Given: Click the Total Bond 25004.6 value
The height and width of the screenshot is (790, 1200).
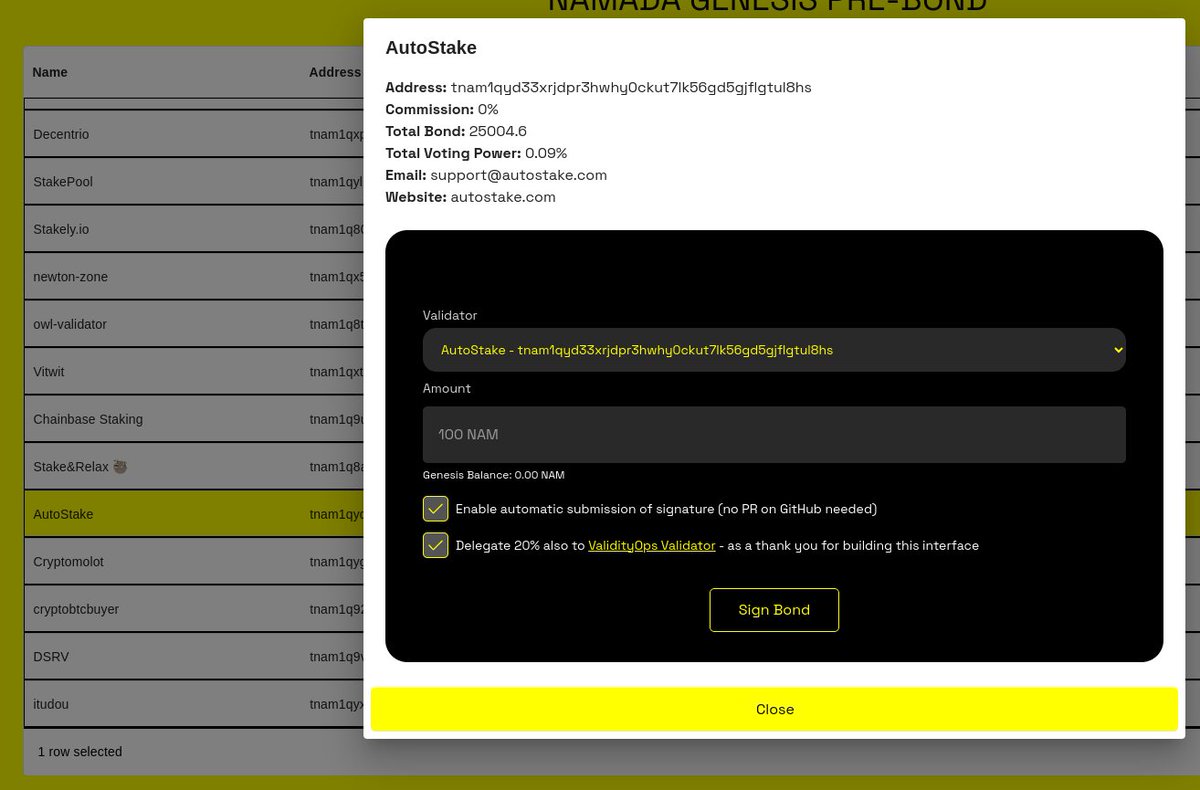Looking at the screenshot, I should (498, 131).
